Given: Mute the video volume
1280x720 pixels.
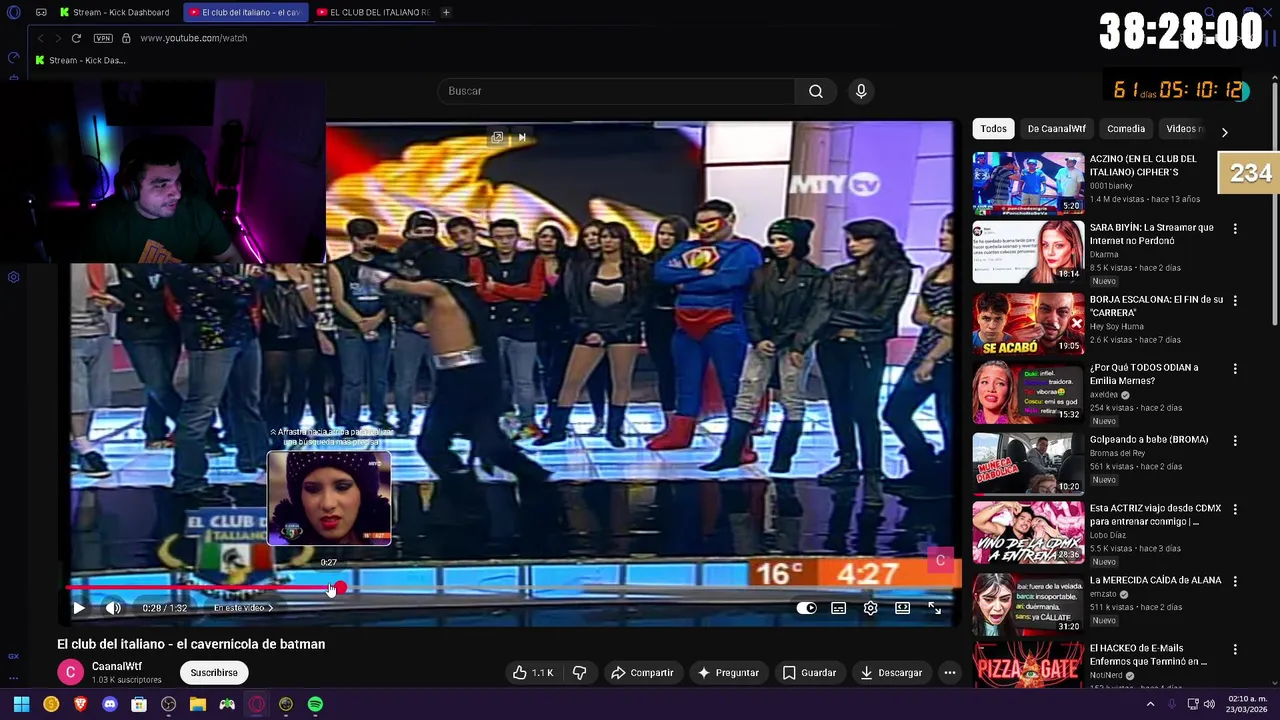Looking at the screenshot, I should [113, 608].
